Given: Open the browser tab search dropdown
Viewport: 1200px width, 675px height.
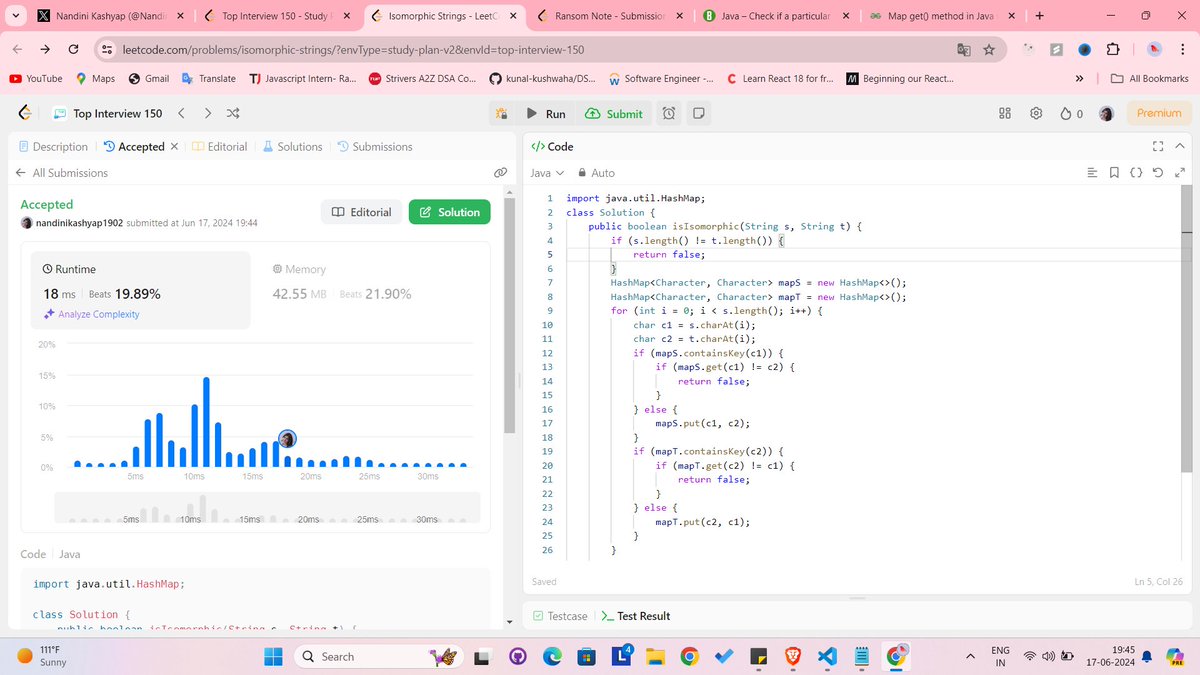Looking at the screenshot, I should 18,16.
